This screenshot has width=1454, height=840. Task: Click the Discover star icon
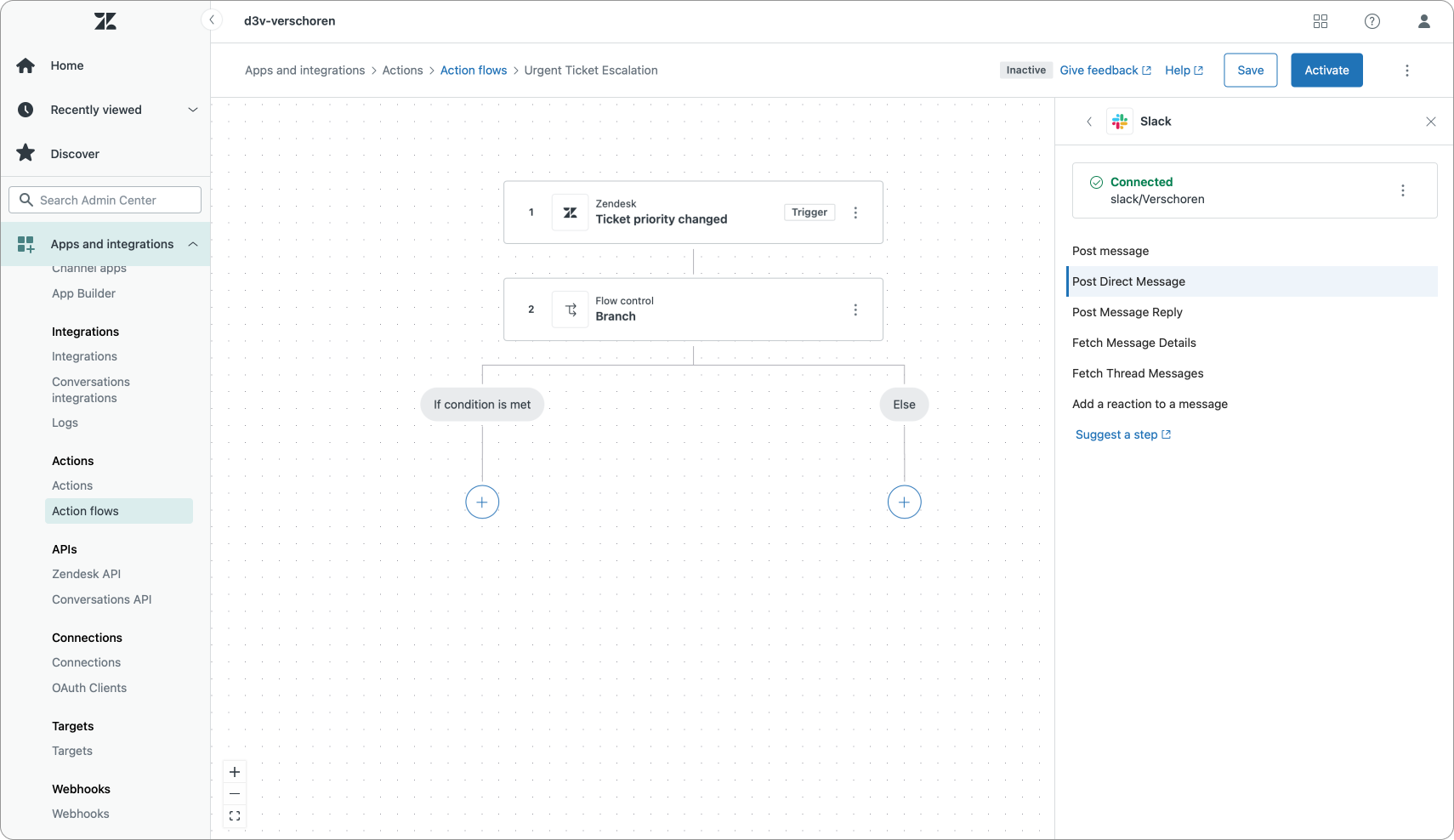tap(26, 153)
